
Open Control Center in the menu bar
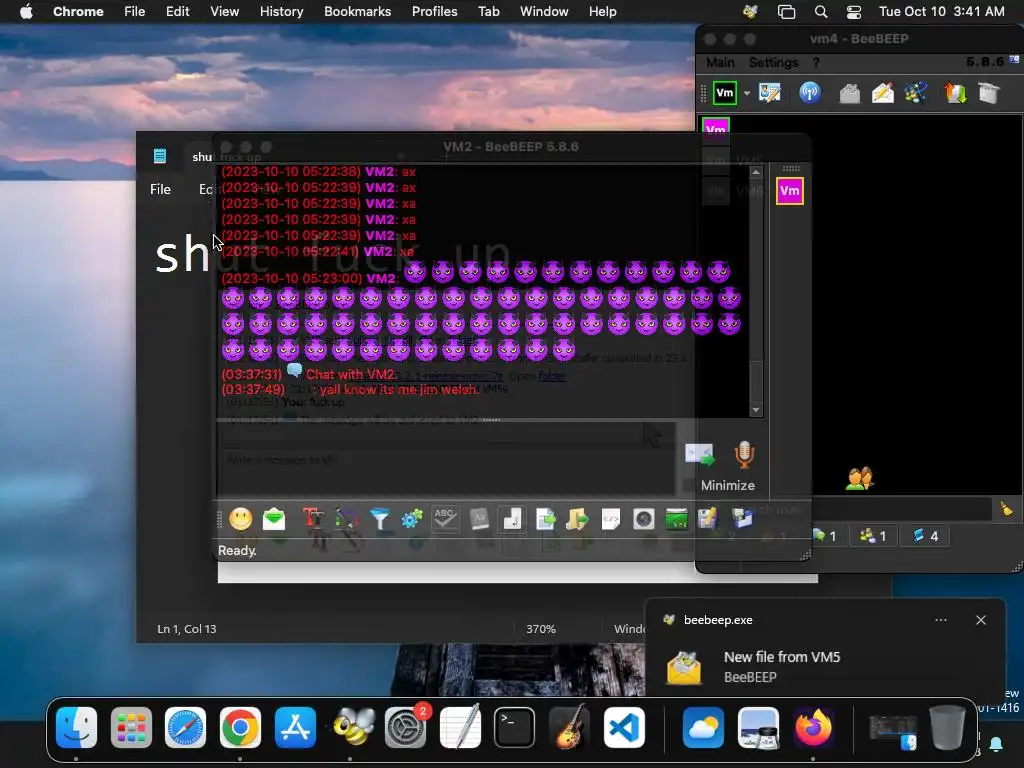(x=854, y=12)
